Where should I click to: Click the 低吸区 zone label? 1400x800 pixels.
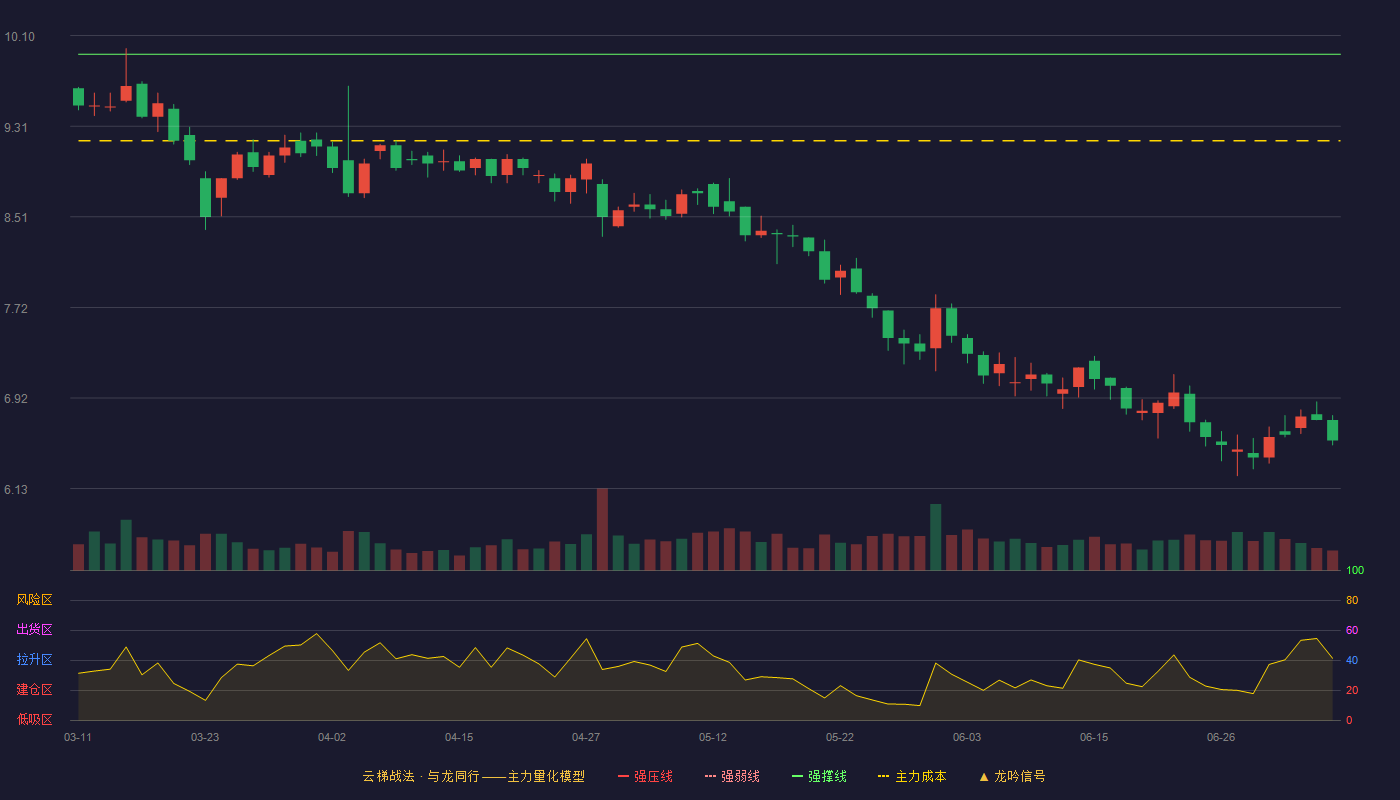[x=34, y=719]
